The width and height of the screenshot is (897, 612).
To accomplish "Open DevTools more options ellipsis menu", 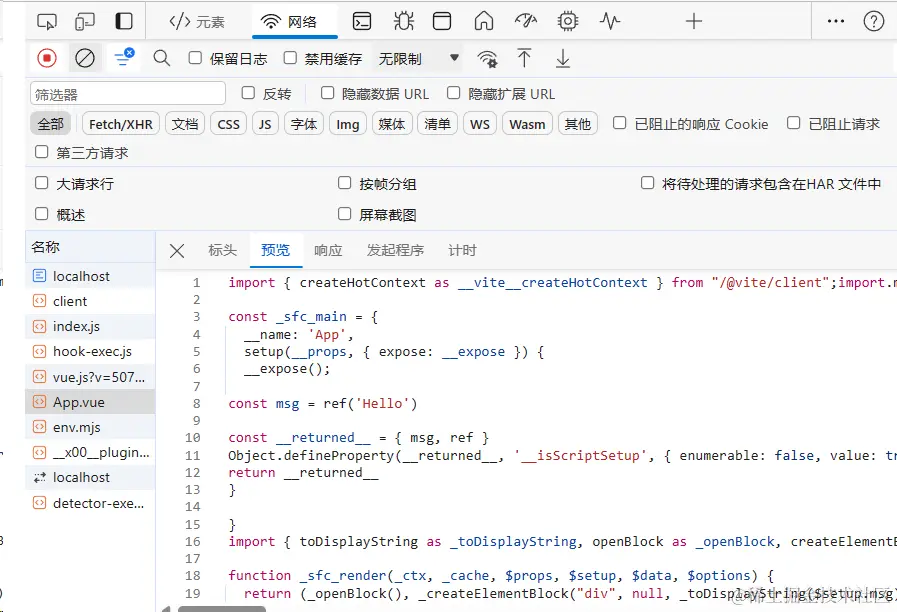I will tap(835, 22).
